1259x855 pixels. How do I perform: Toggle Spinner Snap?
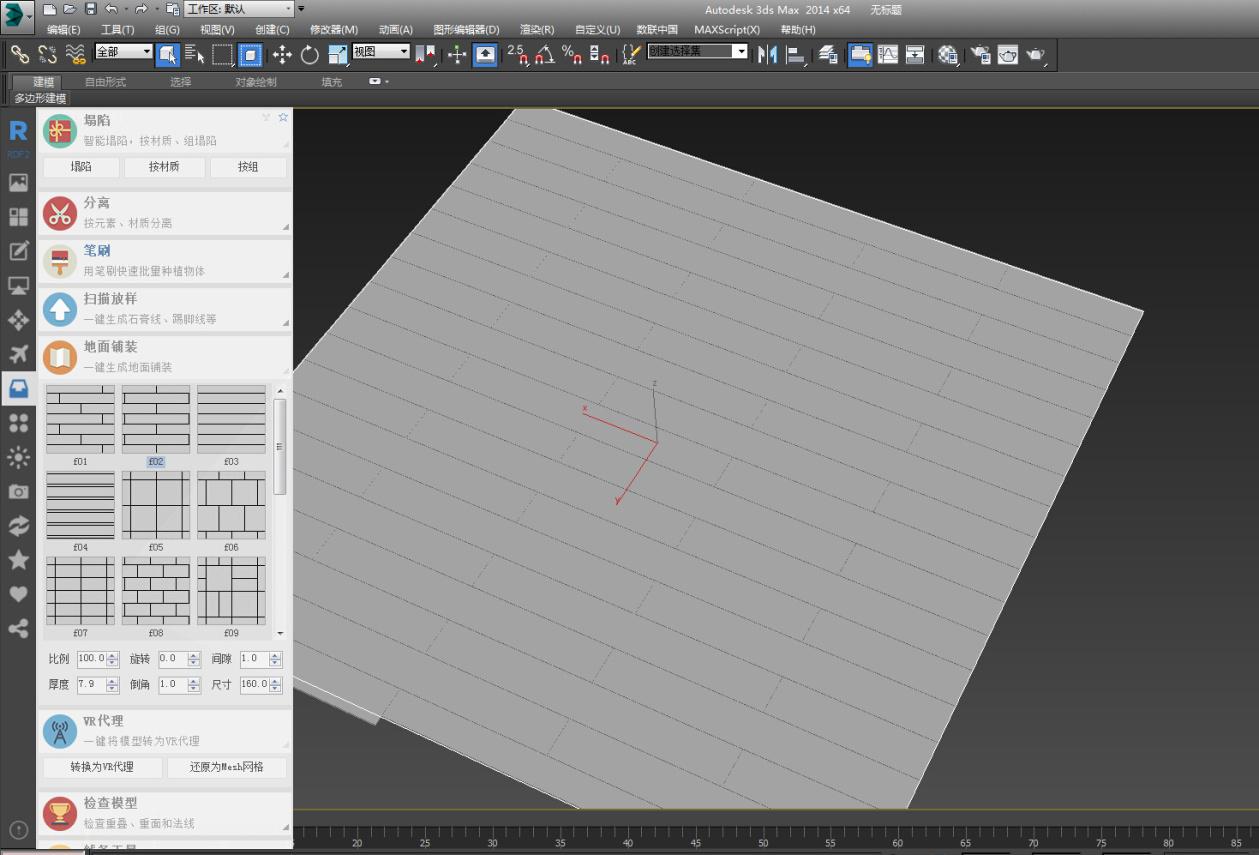[x=599, y=54]
